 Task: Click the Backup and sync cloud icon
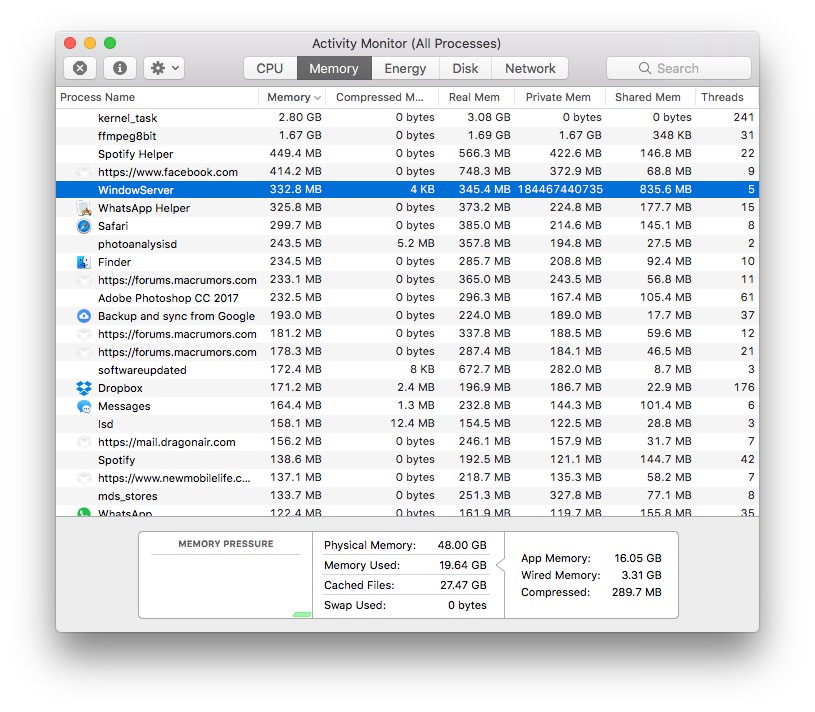pos(84,316)
